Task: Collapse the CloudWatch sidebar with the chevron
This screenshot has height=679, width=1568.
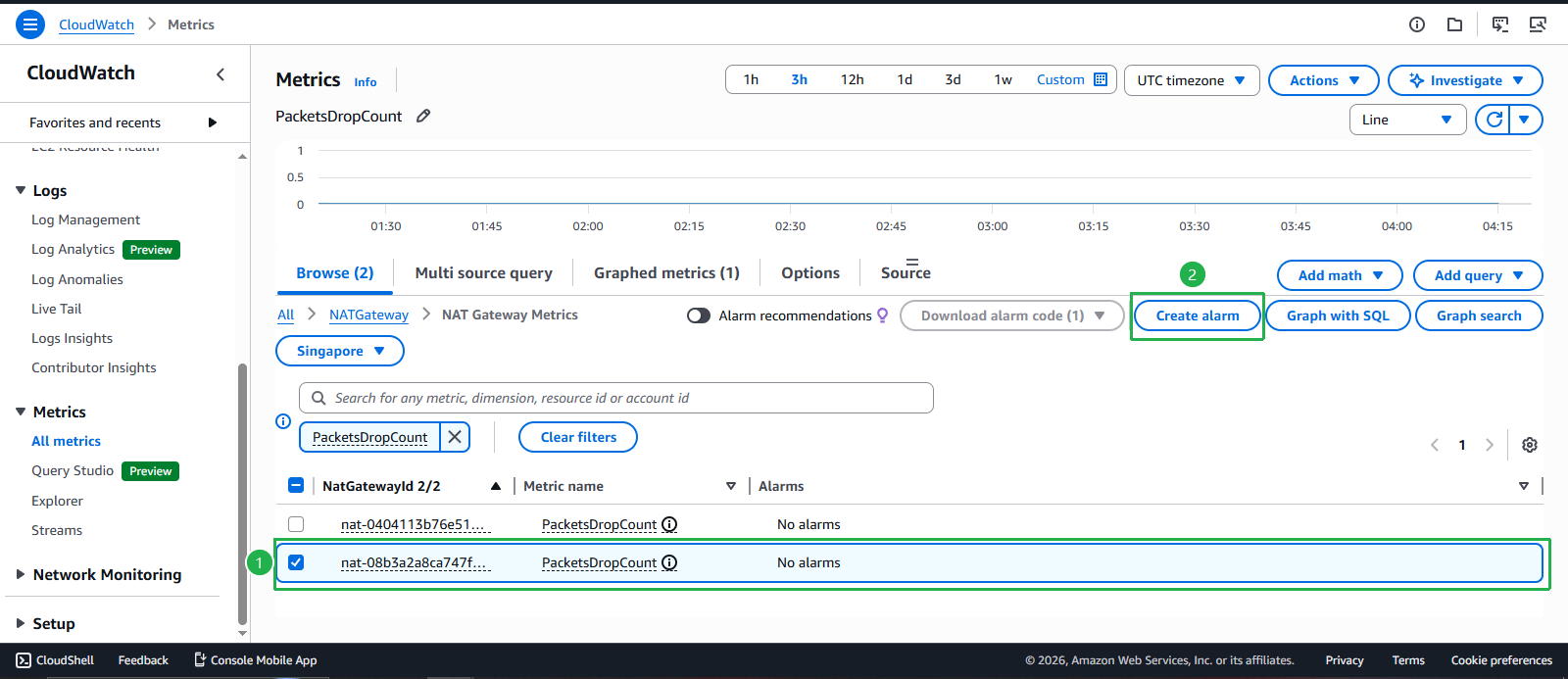Action: [220, 74]
